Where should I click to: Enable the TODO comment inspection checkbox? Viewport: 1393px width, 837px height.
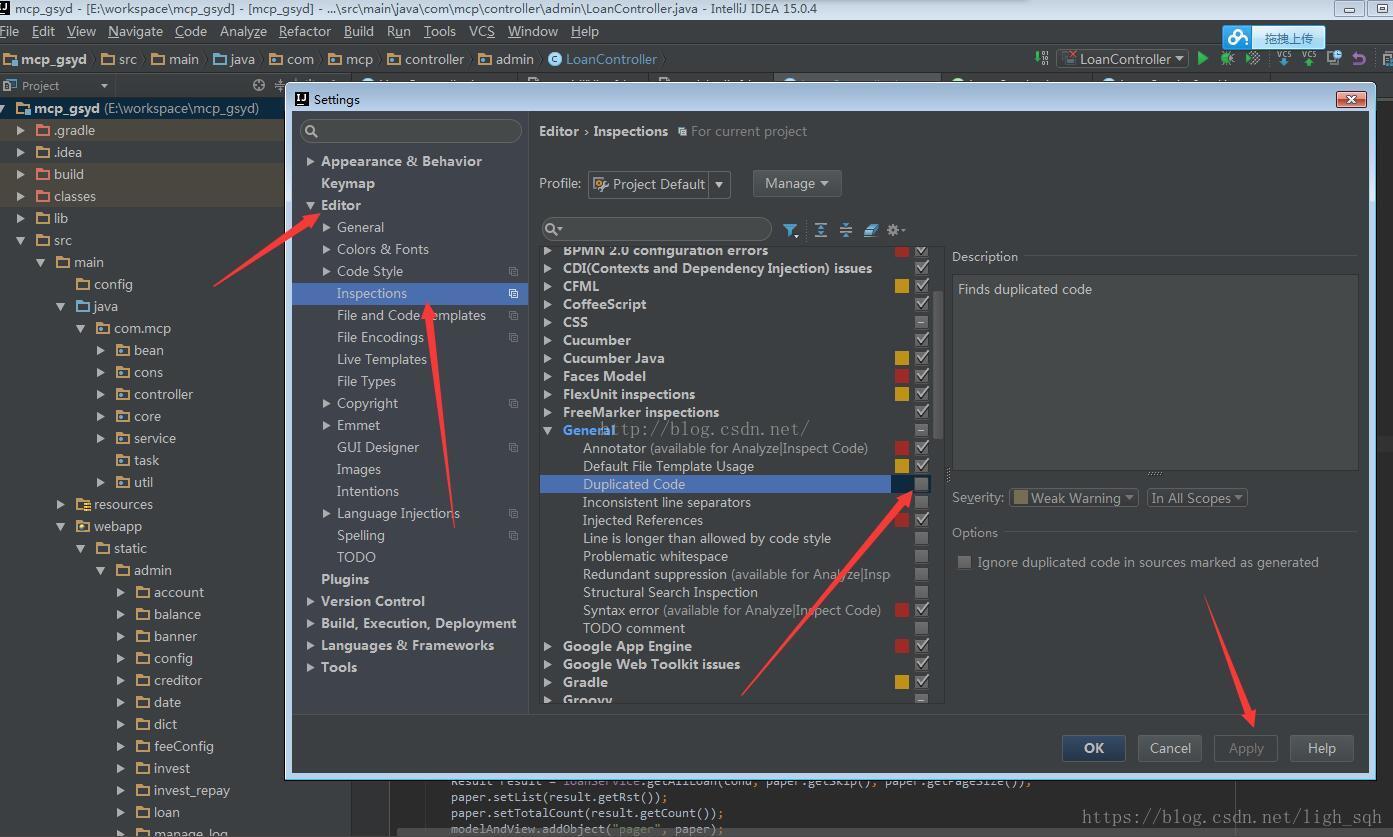click(x=921, y=628)
